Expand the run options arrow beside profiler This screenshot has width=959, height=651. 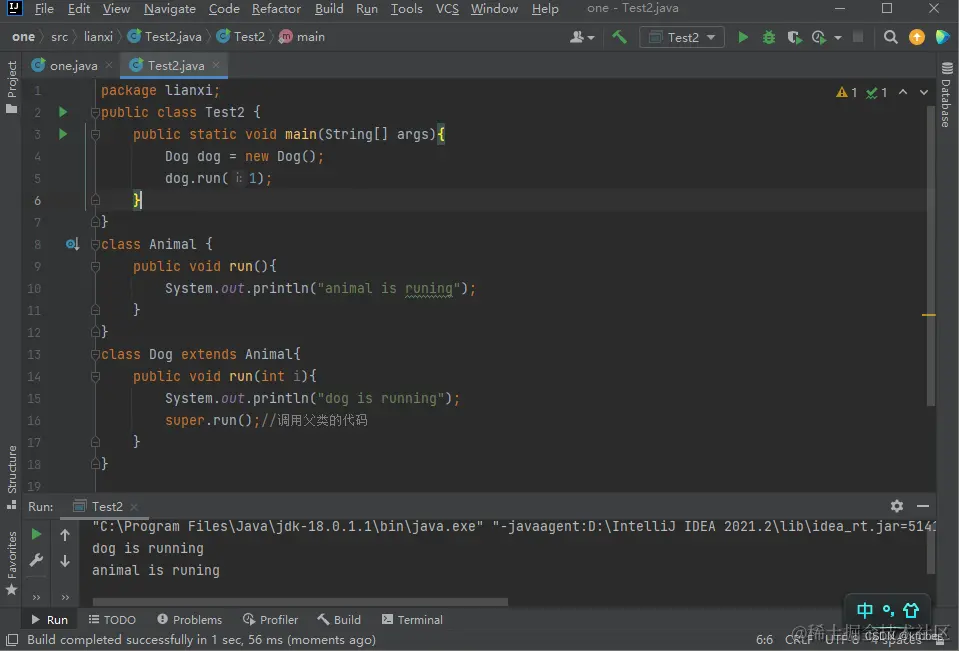tap(838, 38)
